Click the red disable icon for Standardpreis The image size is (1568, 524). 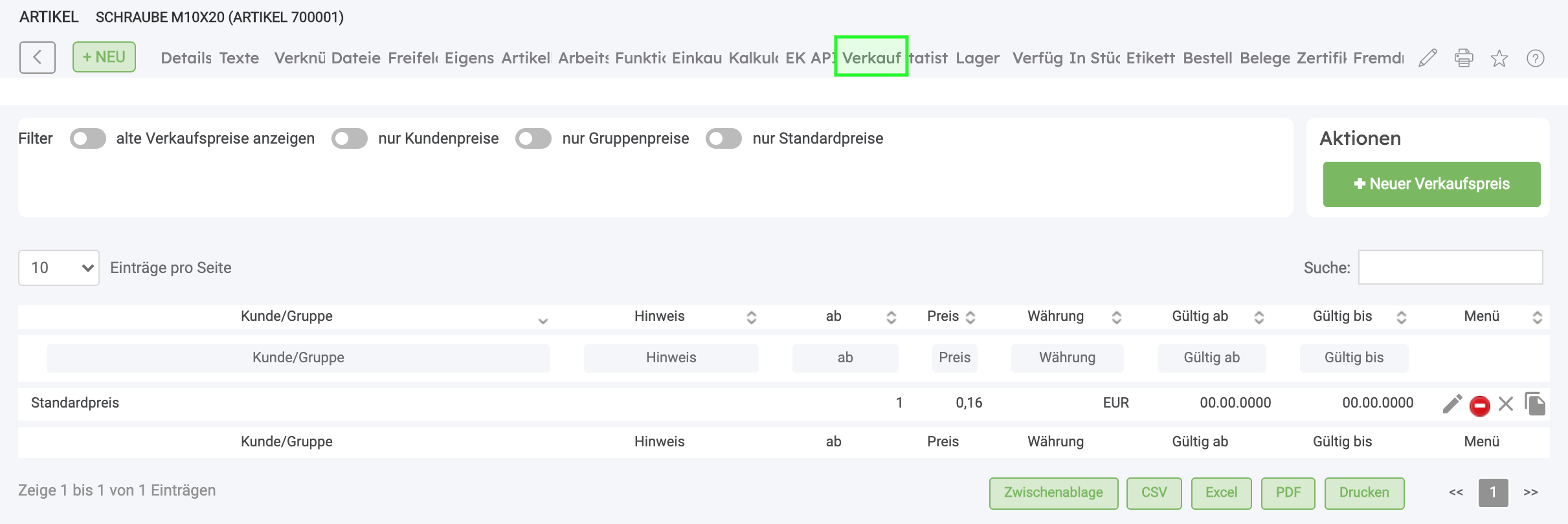(x=1480, y=405)
